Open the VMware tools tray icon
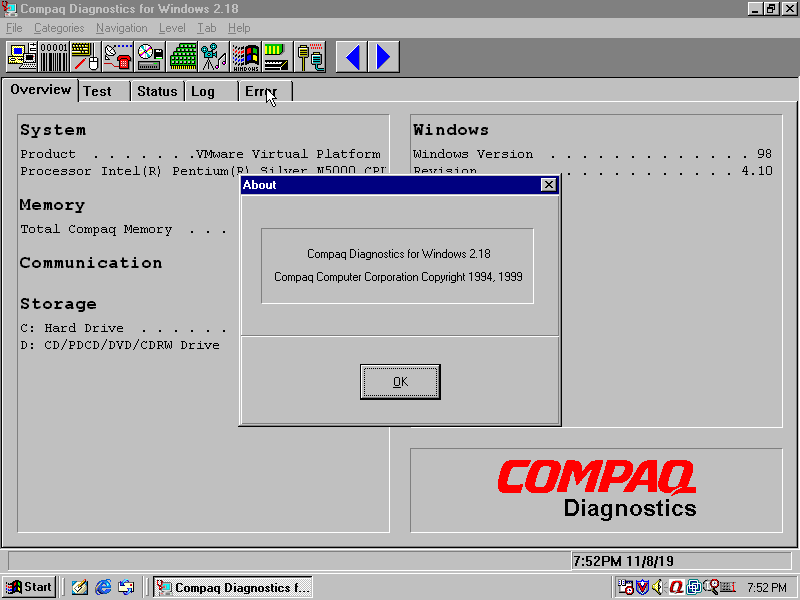Image resolution: width=800 pixels, height=600 pixels. pyautogui.click(x=693, y=587)
